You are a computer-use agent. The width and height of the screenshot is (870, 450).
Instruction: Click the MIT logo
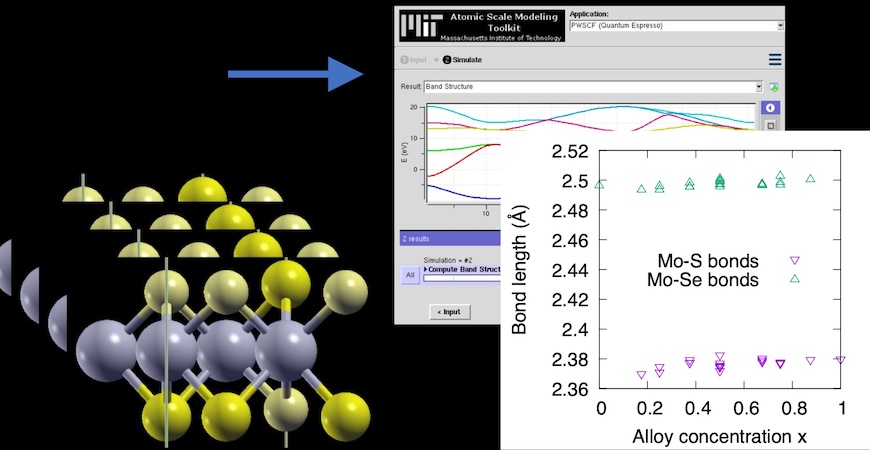click(418, 26)
